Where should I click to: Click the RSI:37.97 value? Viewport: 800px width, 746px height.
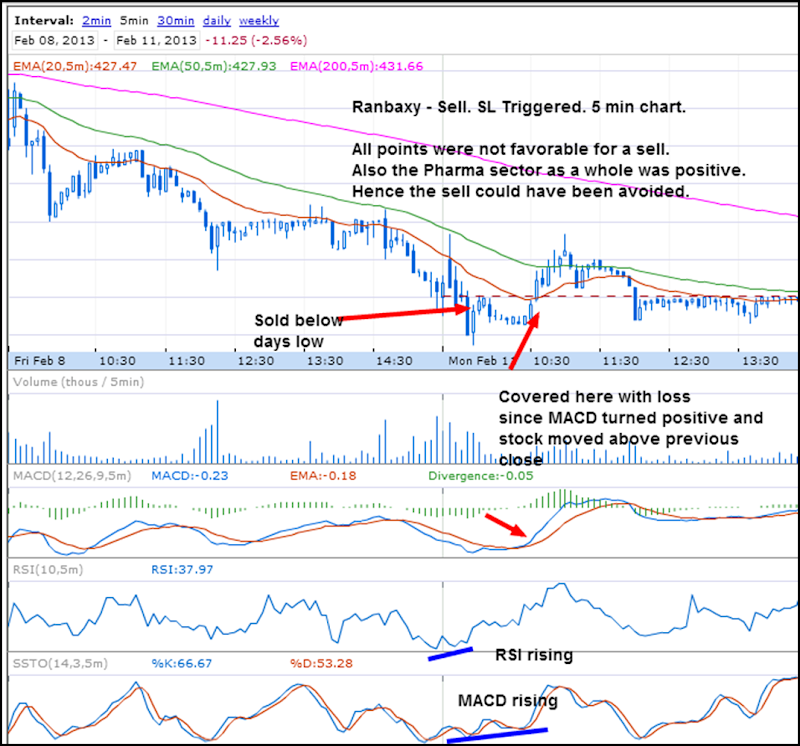click(182, 569)
